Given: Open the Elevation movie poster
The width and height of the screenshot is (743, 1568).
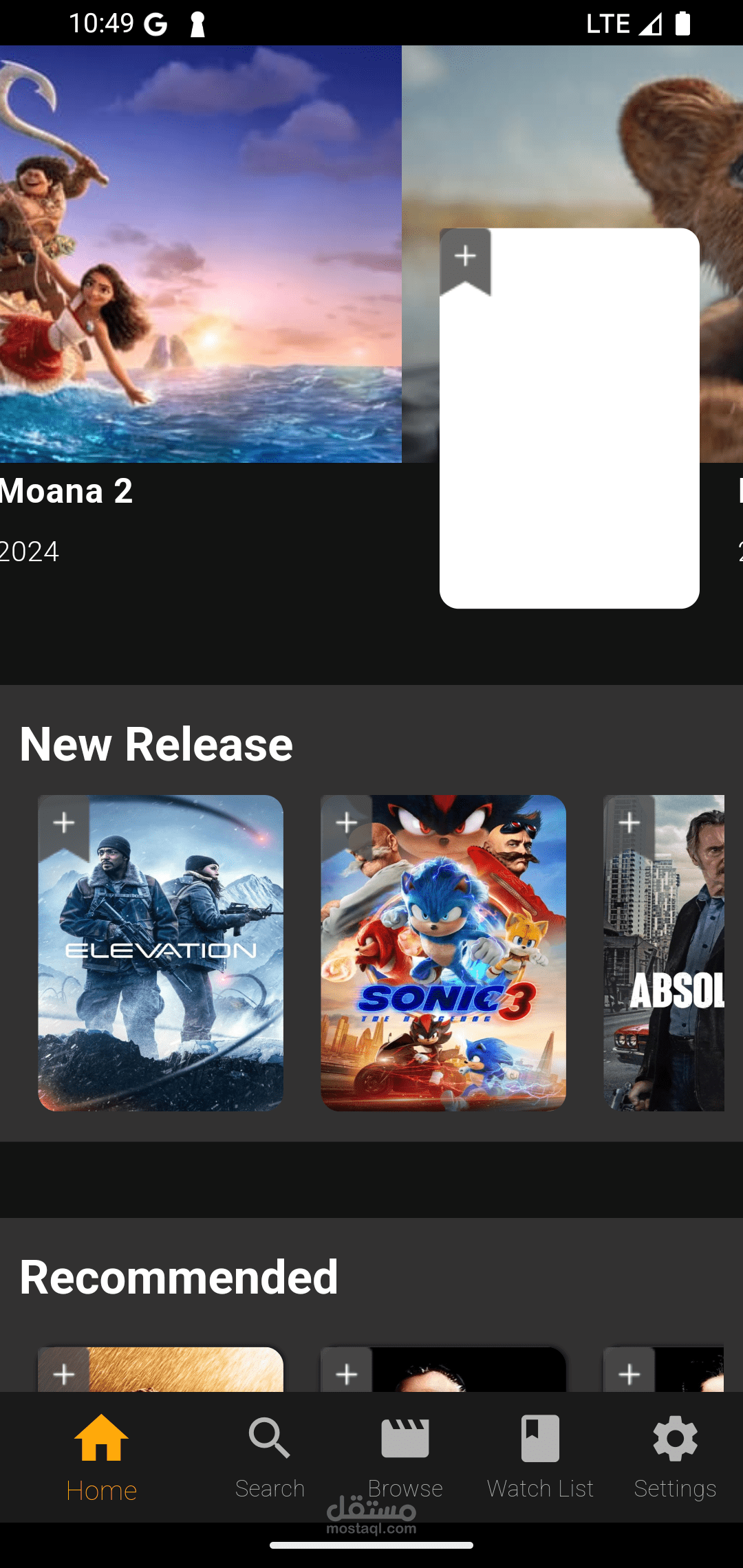Looking at the screenshot, I should [x=160, y=953].
